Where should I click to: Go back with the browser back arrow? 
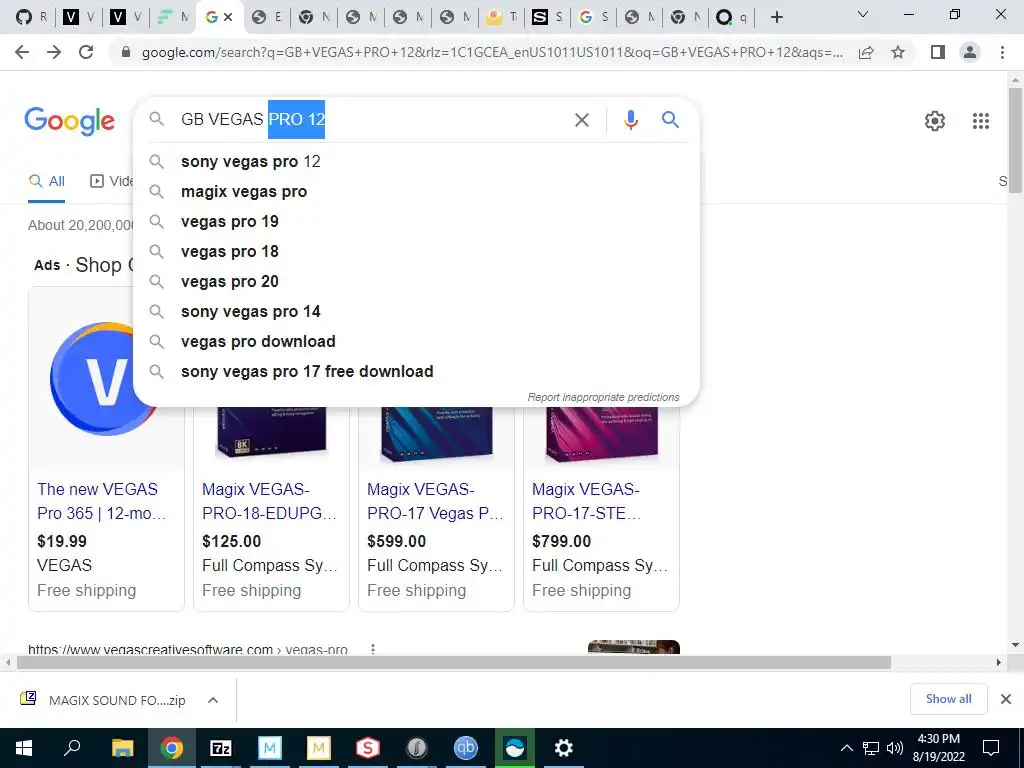pos(22,52)
